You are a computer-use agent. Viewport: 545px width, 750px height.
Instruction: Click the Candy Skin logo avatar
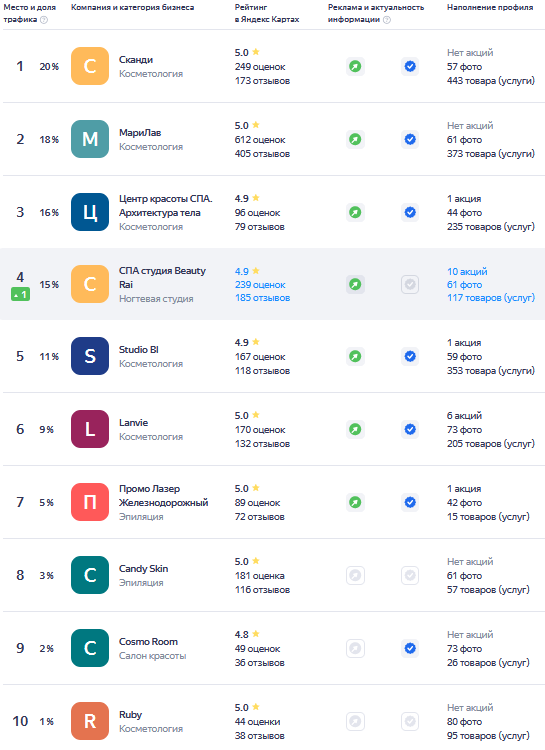pyautogui.click(x=90, y=575)
